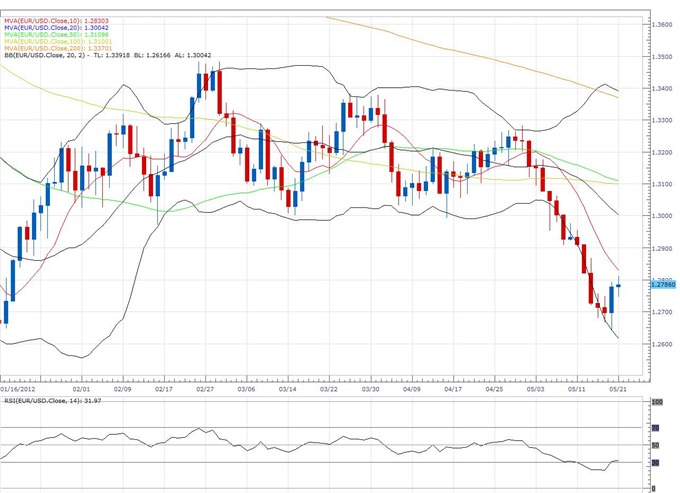This screenshot has width=680, height=493.
Task: Select the 1.3400 price axis label
Action: 661,88
